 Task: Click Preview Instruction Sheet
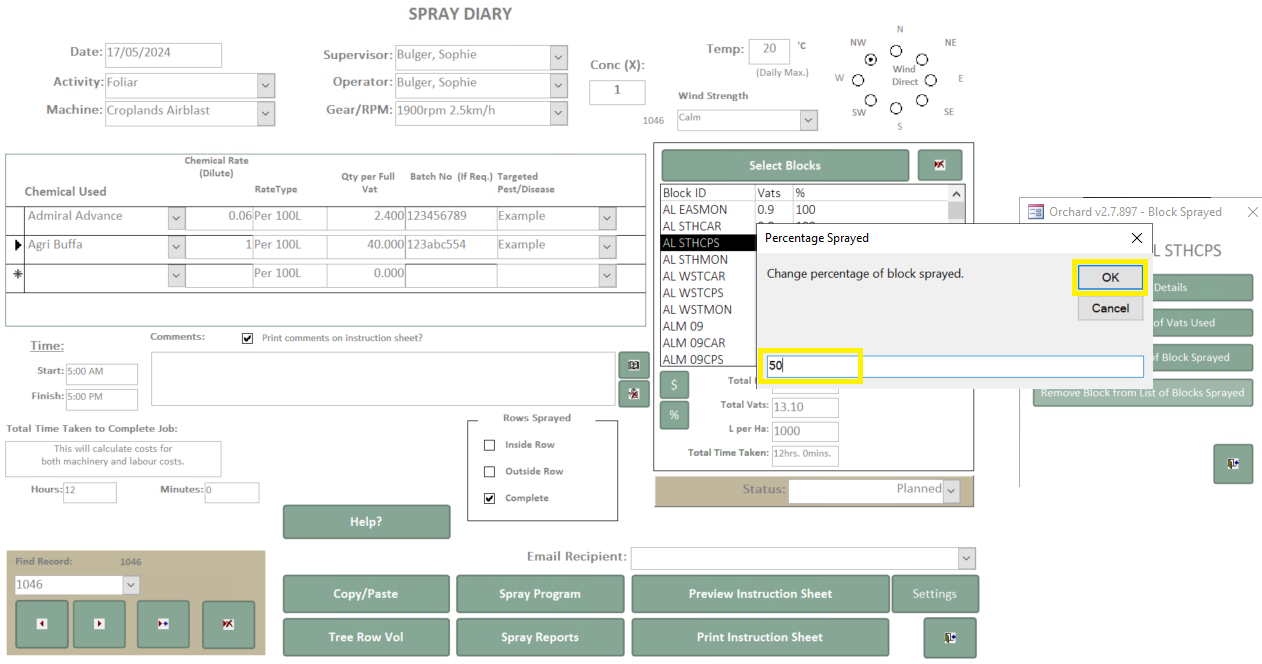(760, 594)
